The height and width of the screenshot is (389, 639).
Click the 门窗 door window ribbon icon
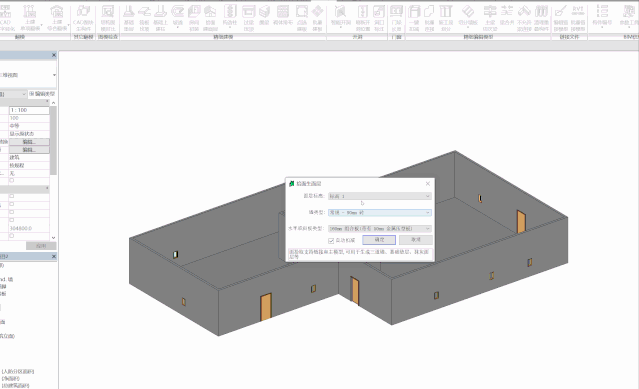click(396, 17)
